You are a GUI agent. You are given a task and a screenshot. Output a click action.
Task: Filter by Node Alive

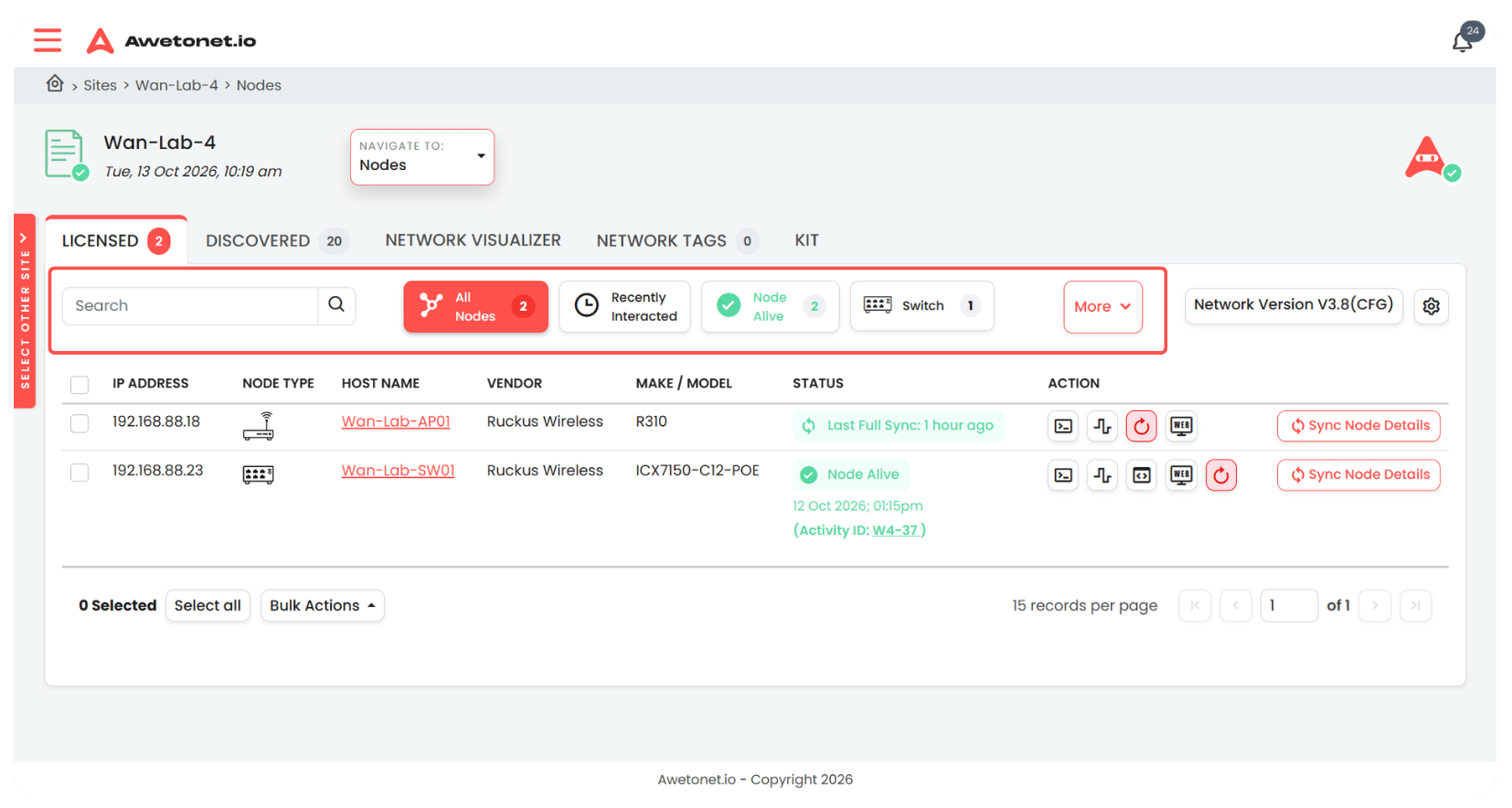(770, 307)
